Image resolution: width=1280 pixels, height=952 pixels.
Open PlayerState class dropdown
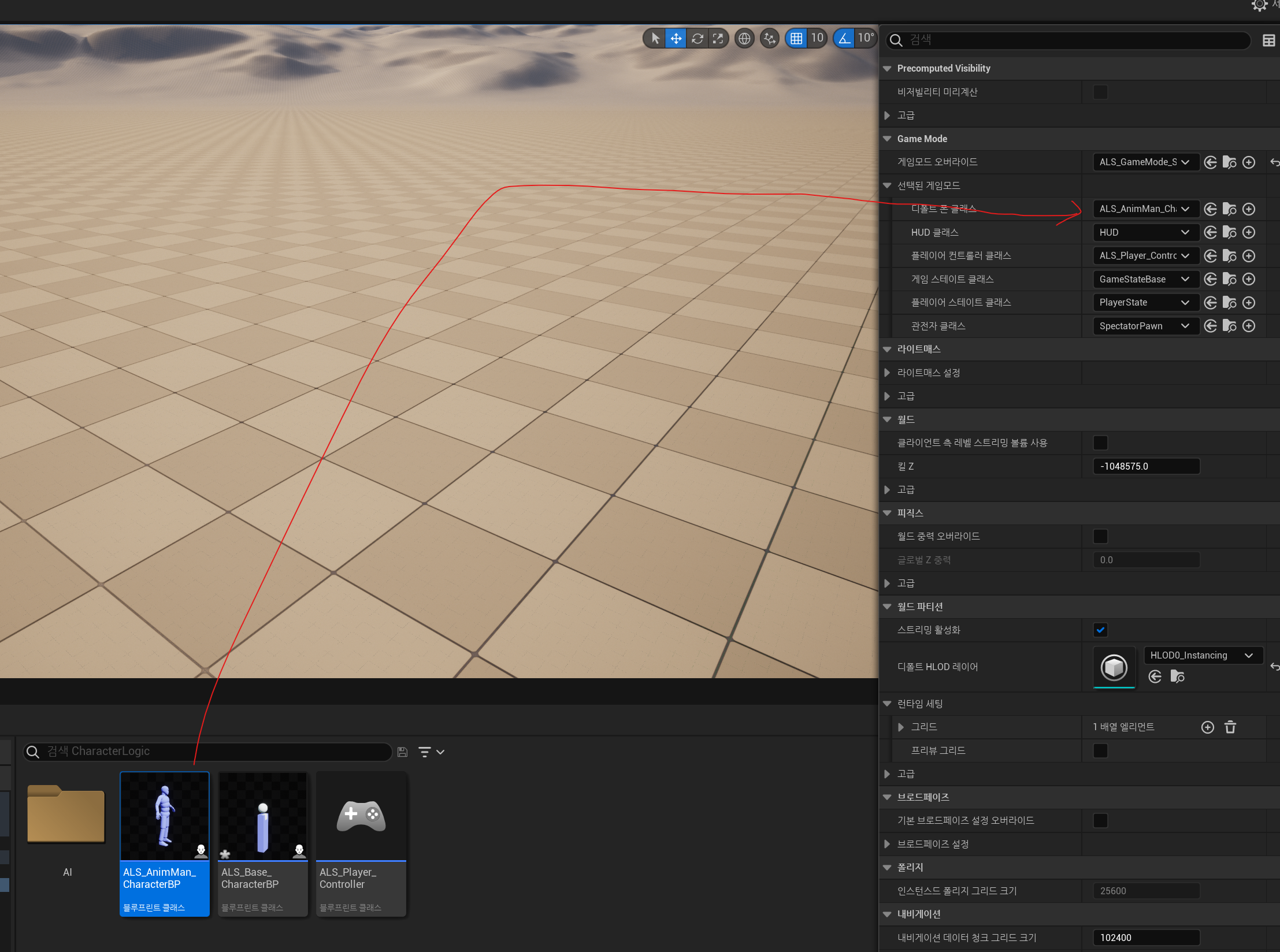(1145, 303)
